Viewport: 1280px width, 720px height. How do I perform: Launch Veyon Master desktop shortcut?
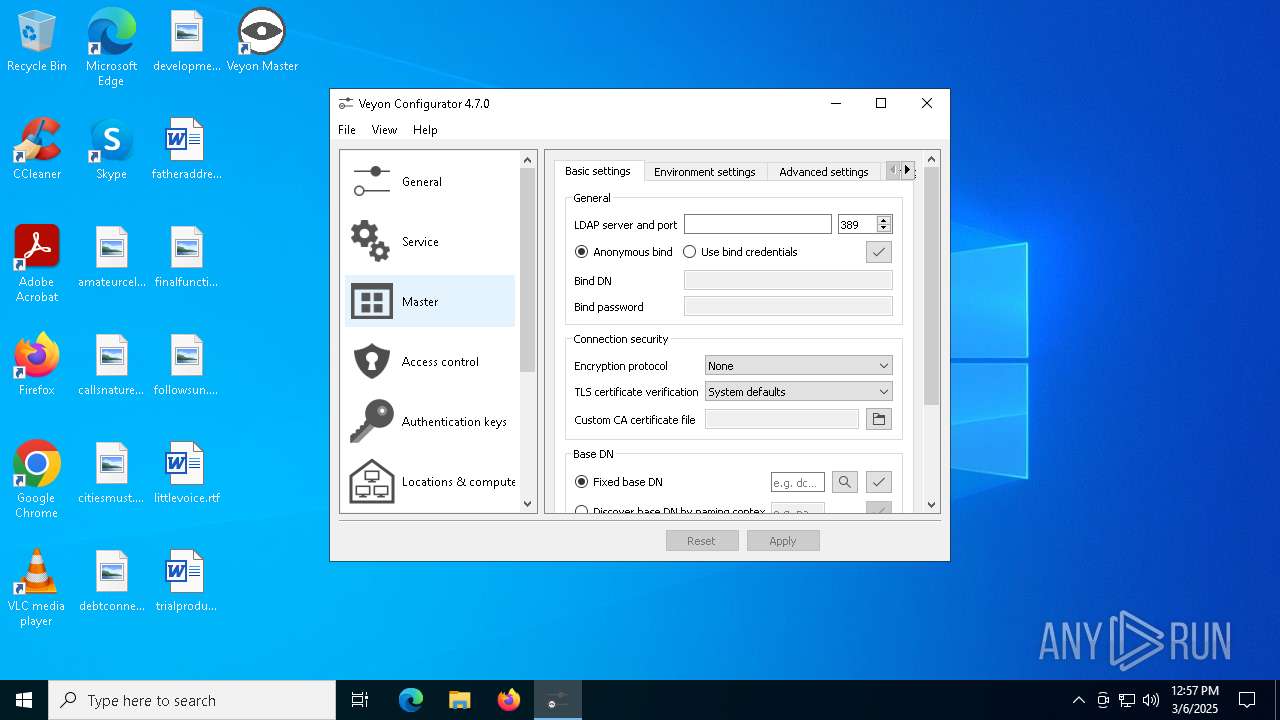262,41
